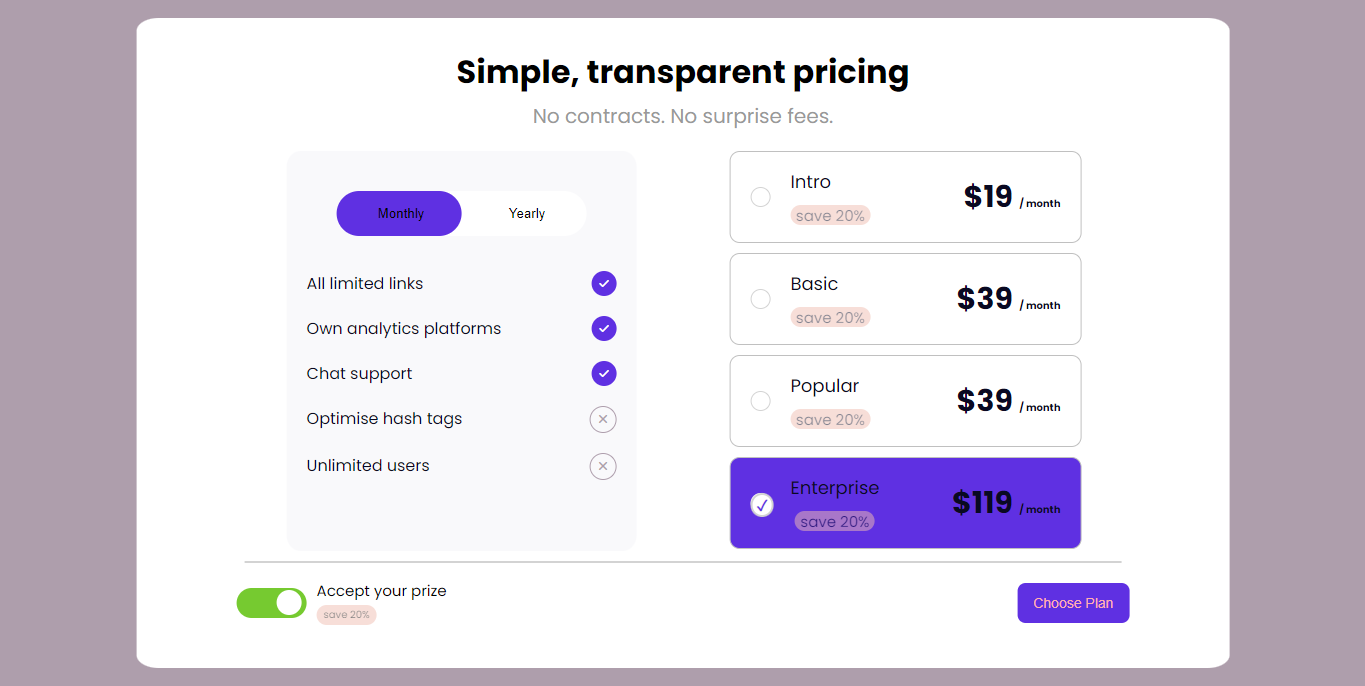
Task: Click the save 20% badge on the Enterprise plan
Action: (x=835, y=521)
